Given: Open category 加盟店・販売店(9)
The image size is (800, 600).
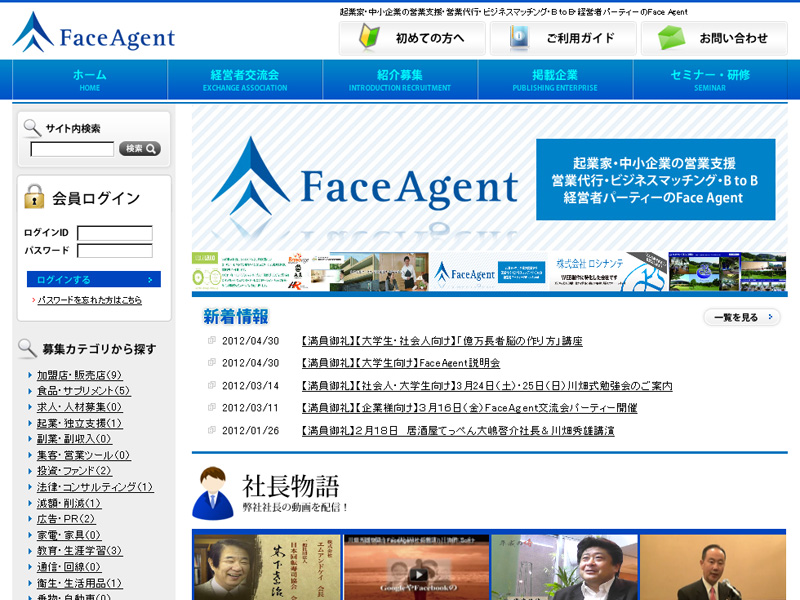Looking at the screenshot, I should (80, 375).
